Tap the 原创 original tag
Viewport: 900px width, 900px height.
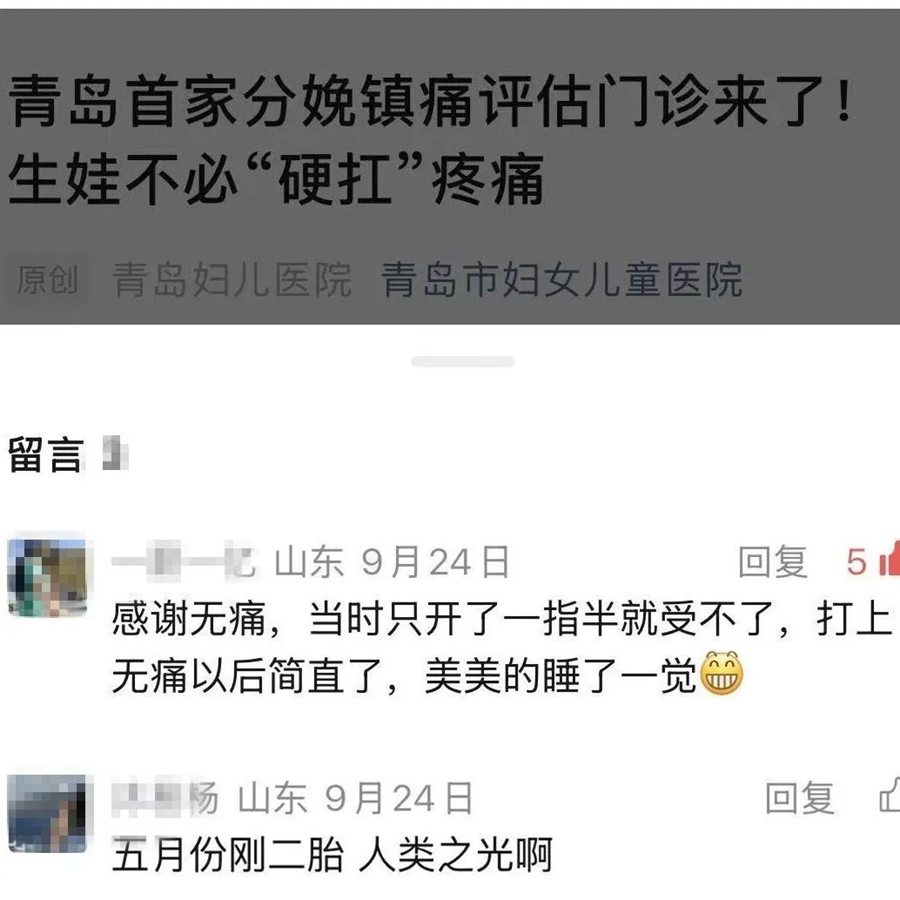[x=47, y=280]
